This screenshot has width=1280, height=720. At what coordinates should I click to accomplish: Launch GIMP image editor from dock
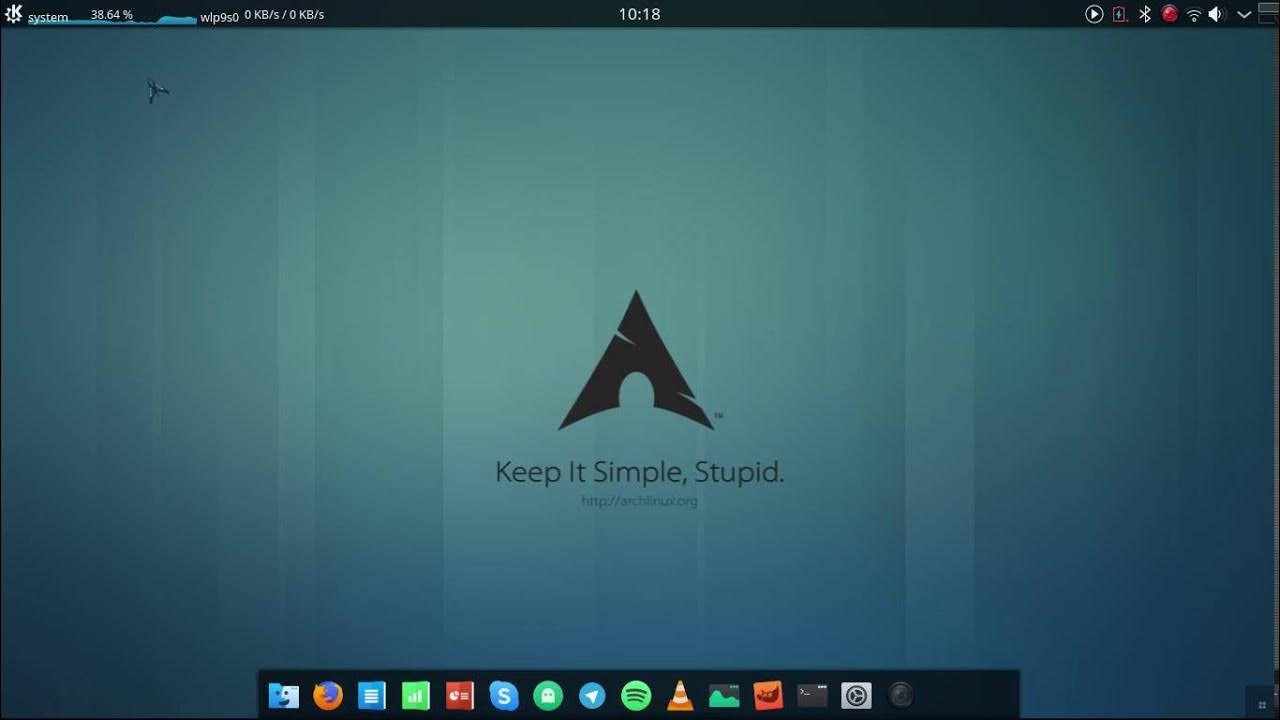pyautogui.click(x=768, y=695)
